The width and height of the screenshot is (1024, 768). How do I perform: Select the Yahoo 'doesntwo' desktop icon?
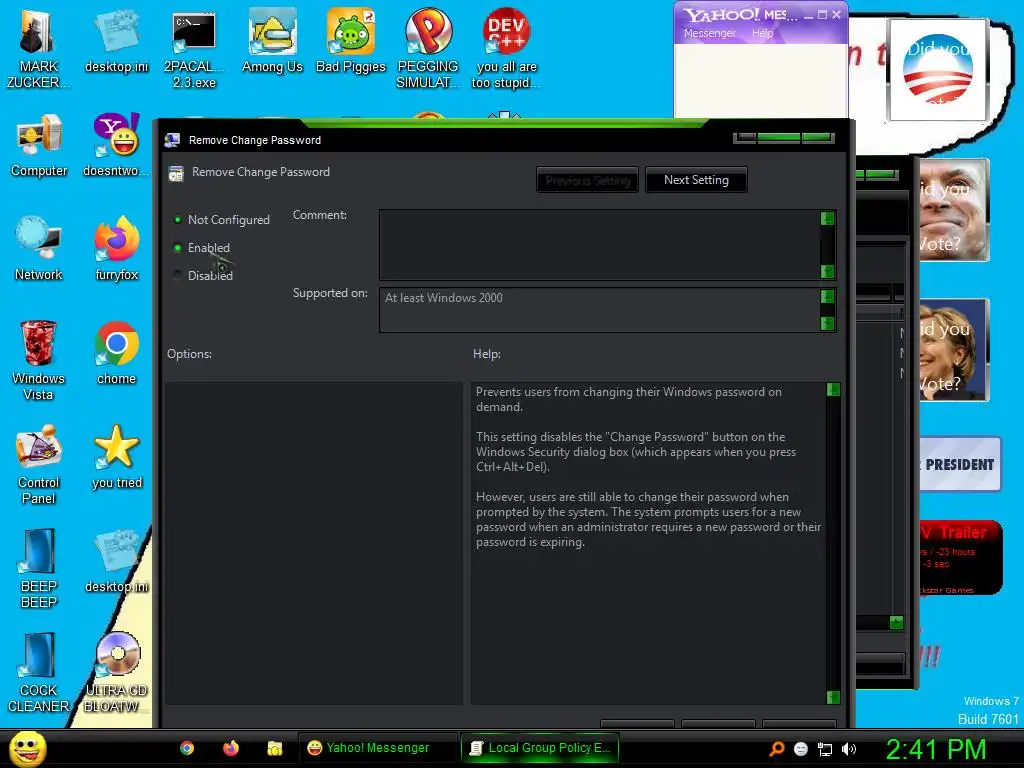116,145
